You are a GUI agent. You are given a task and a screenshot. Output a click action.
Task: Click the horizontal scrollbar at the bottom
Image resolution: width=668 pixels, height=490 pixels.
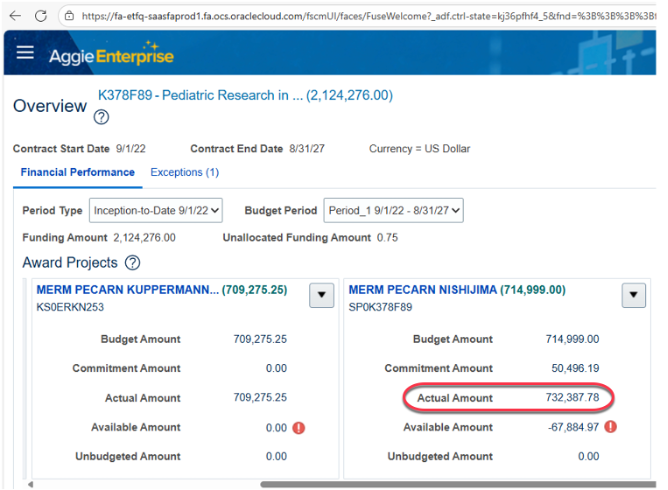pyautogui.click(x=400, y=485)
